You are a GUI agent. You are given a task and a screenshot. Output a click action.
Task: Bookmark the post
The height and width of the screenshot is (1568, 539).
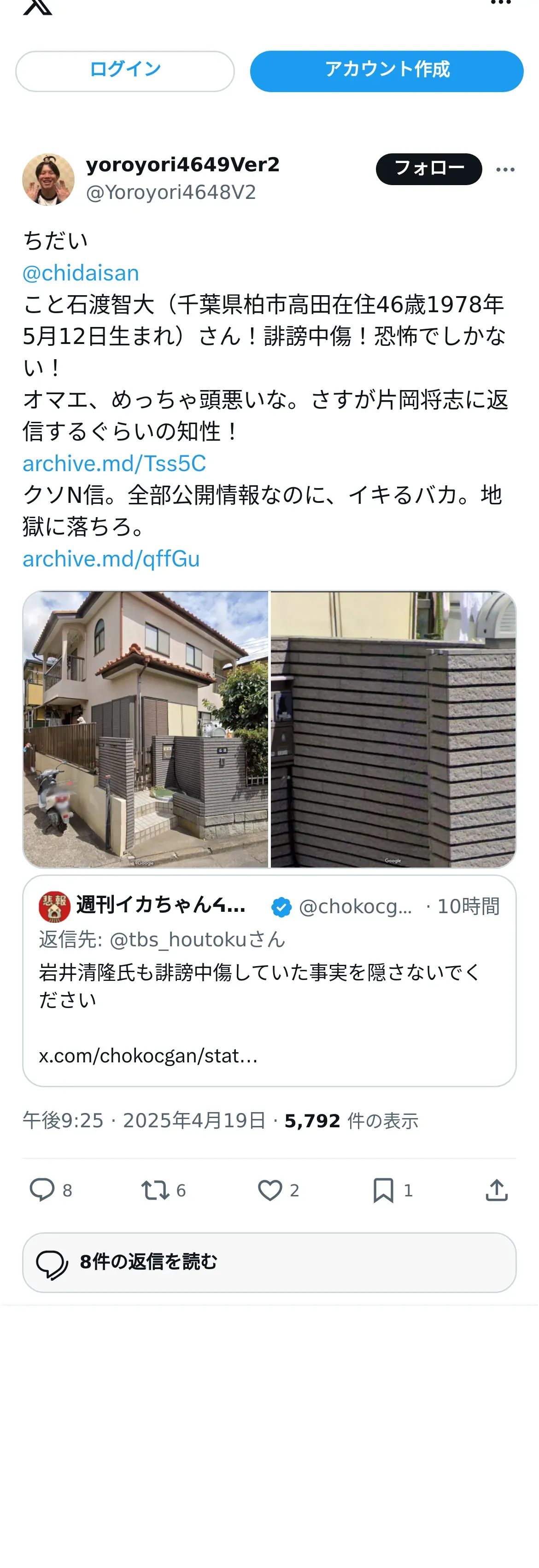pos(383,1190)
